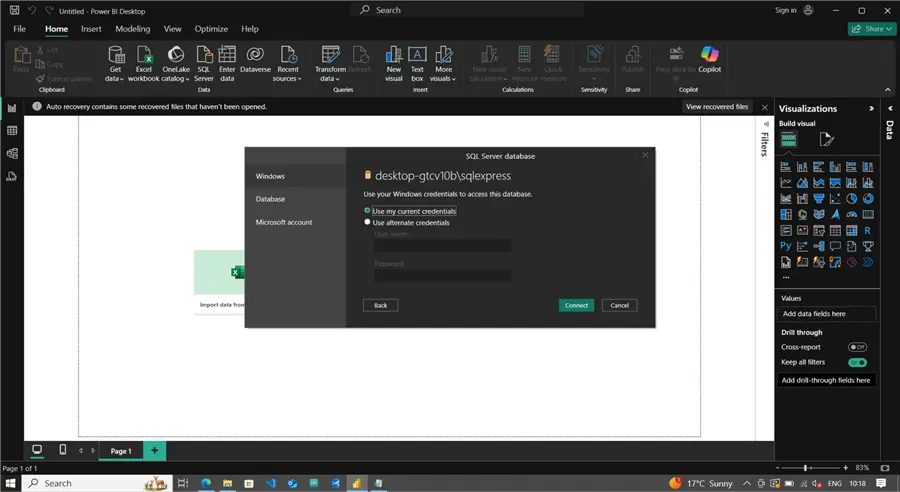Collapse the Visualizations pane chevron

(x=871, y=109)
